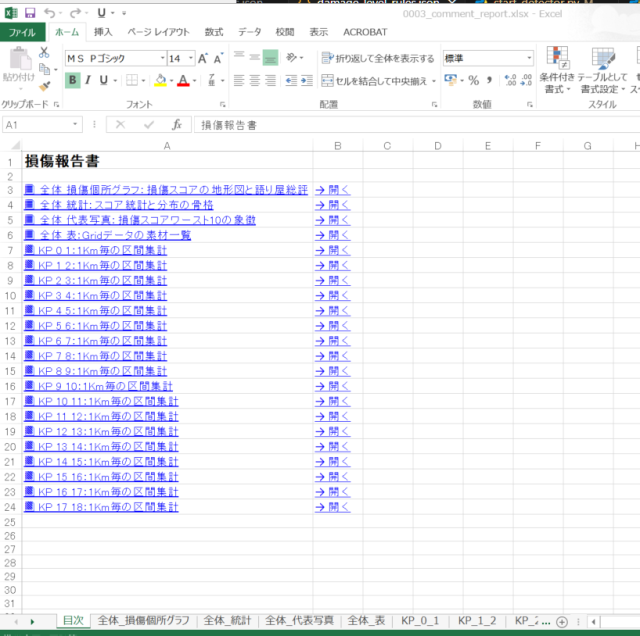Click decrease decimal places icon
The width and height of the screenshot is (640, 636).
point(526,80)
